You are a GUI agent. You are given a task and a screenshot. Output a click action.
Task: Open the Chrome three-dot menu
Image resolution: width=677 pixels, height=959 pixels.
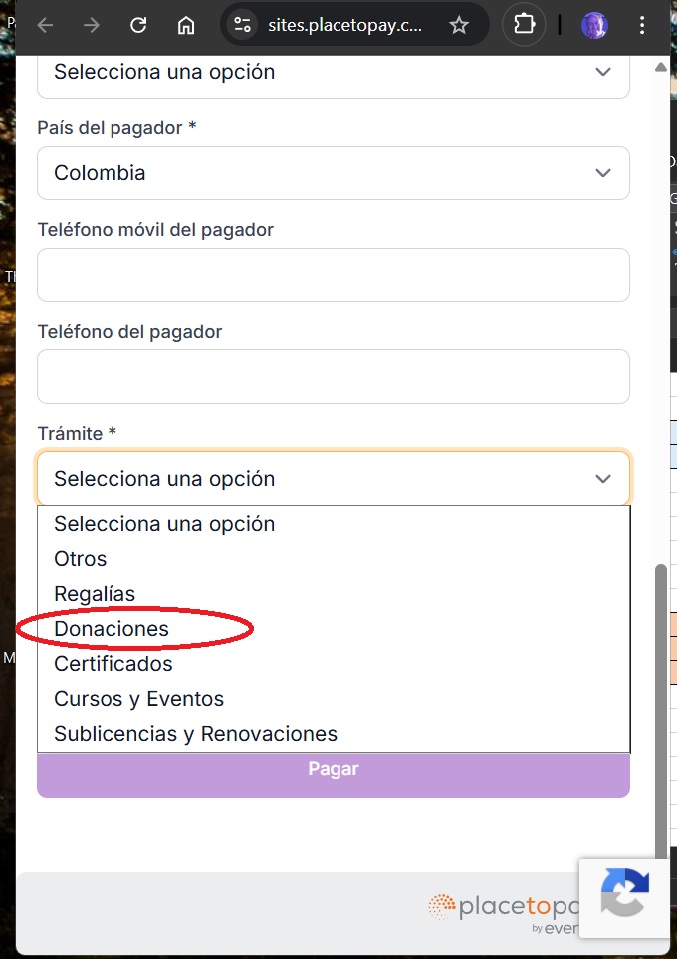pyautogui.click(x=642, y=26)
